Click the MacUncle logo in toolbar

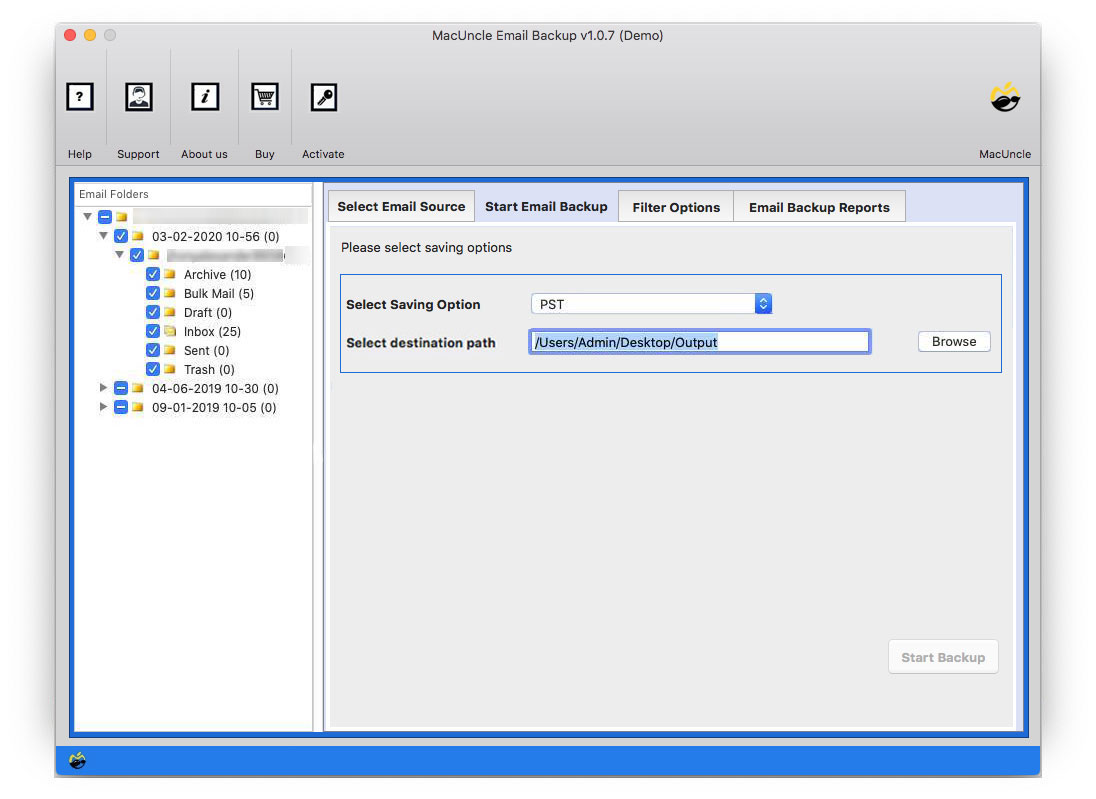click(1004, 98)
